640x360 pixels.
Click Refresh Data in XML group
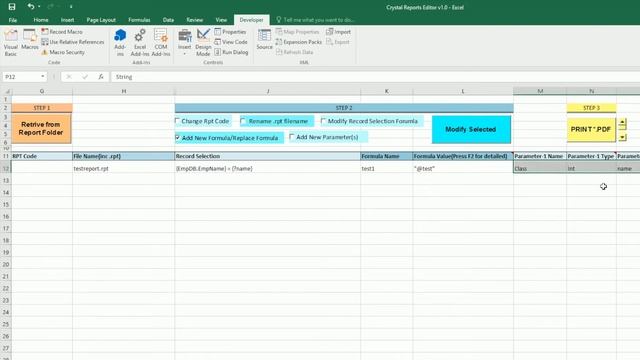coord(295,52)
